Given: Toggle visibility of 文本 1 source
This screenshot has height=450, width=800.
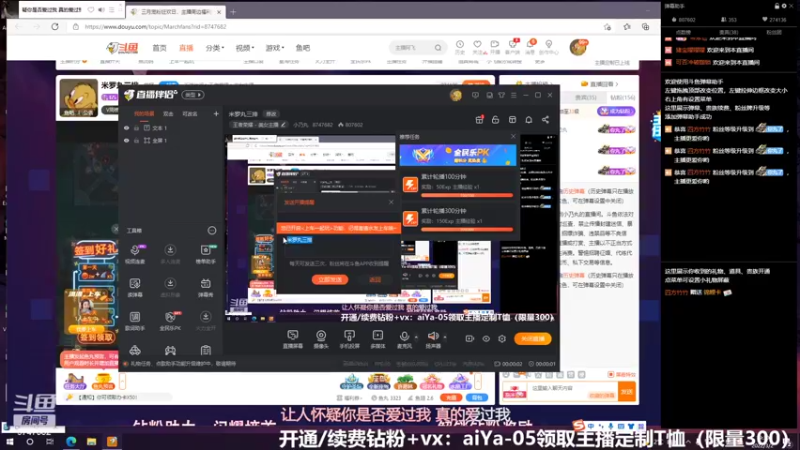Looking at the screenshot, I should point(127,128).
